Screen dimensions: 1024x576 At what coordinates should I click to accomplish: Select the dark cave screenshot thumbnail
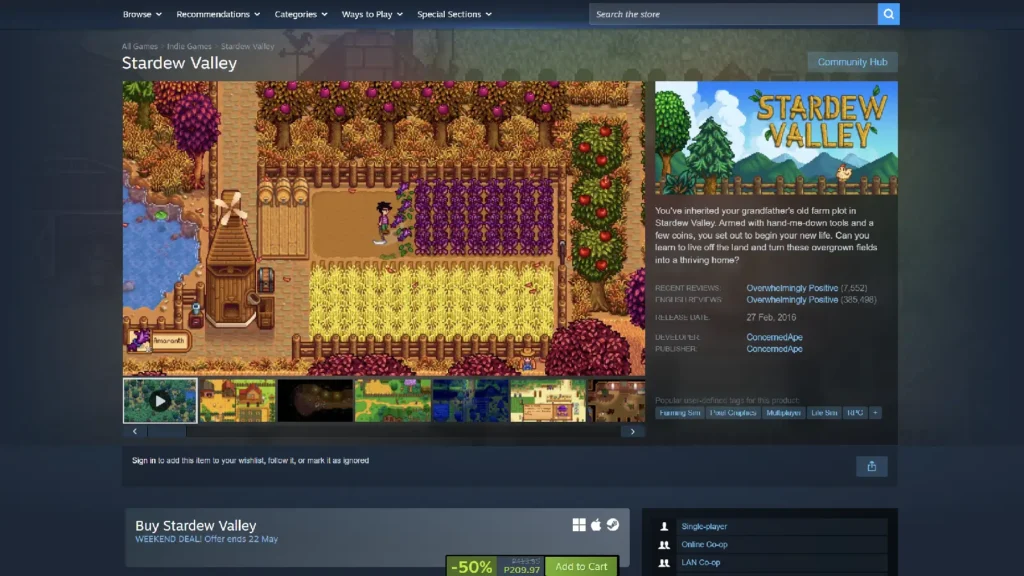[x=315, y=400]
